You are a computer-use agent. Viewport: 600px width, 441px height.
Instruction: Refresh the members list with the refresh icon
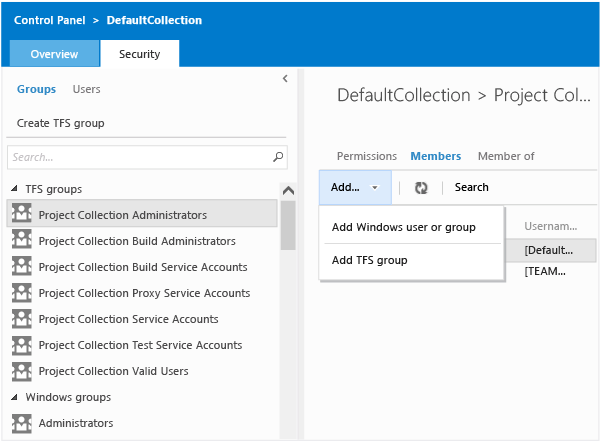pos(421,188)
